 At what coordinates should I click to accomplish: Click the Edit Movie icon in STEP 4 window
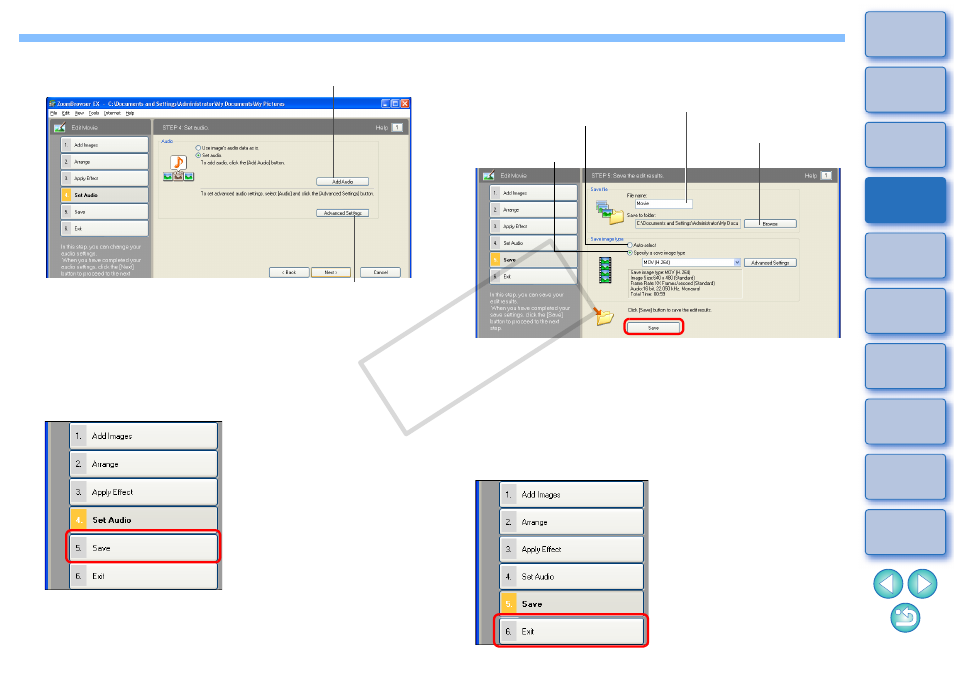(60, 127)
